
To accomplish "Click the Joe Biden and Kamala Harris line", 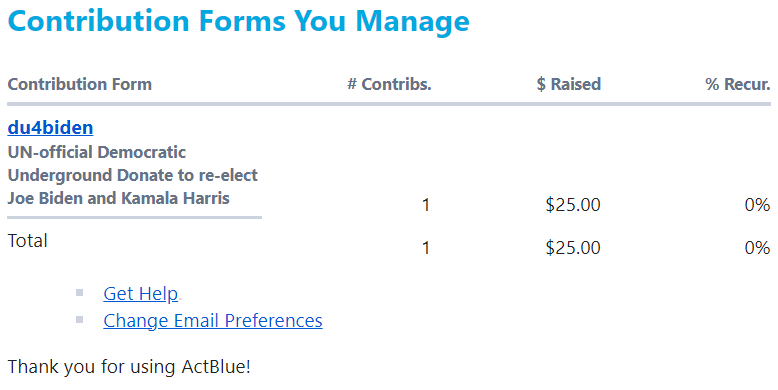I will tap(119, 198).
